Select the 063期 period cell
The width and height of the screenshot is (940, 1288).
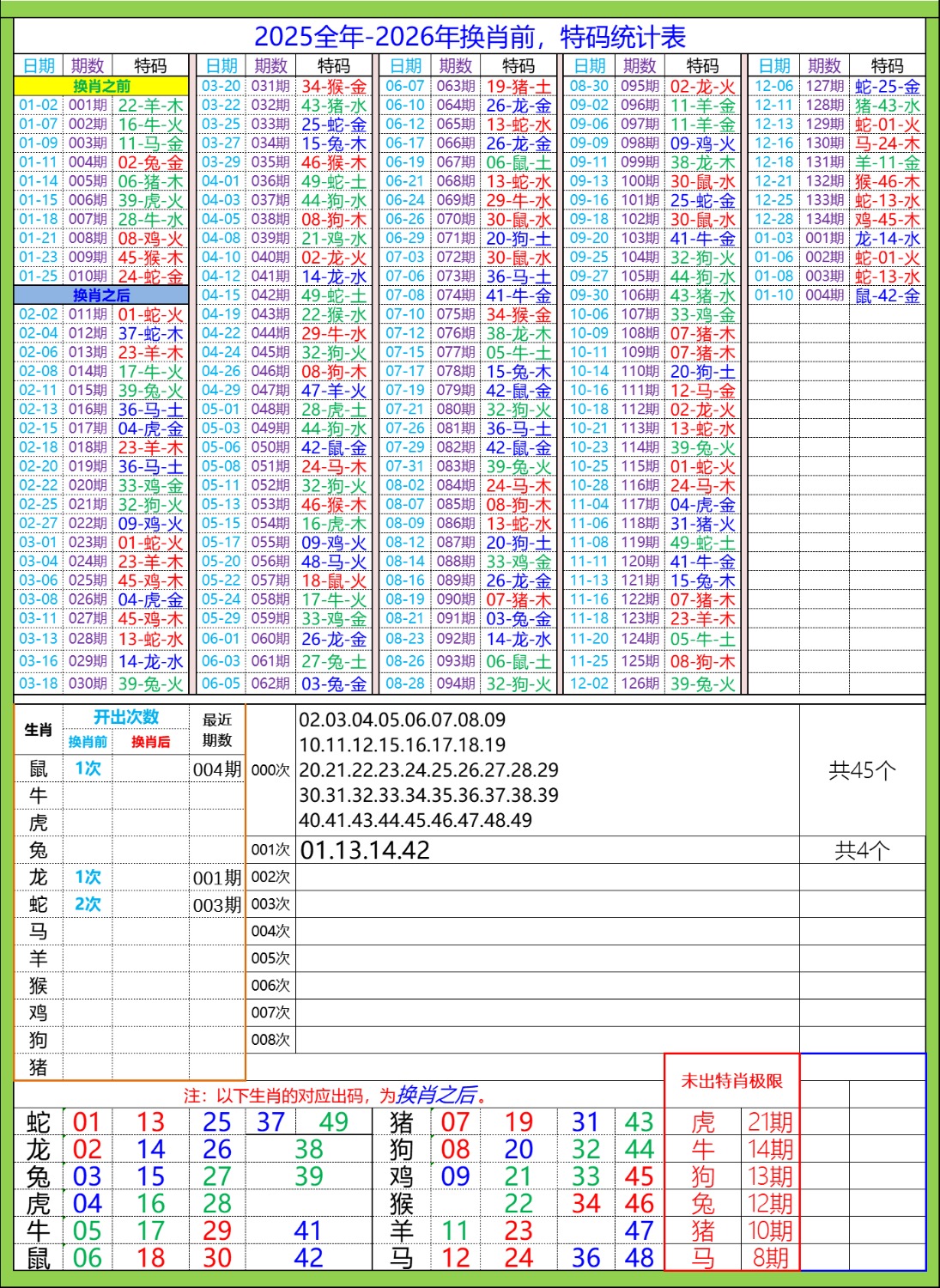click(455, 87)
